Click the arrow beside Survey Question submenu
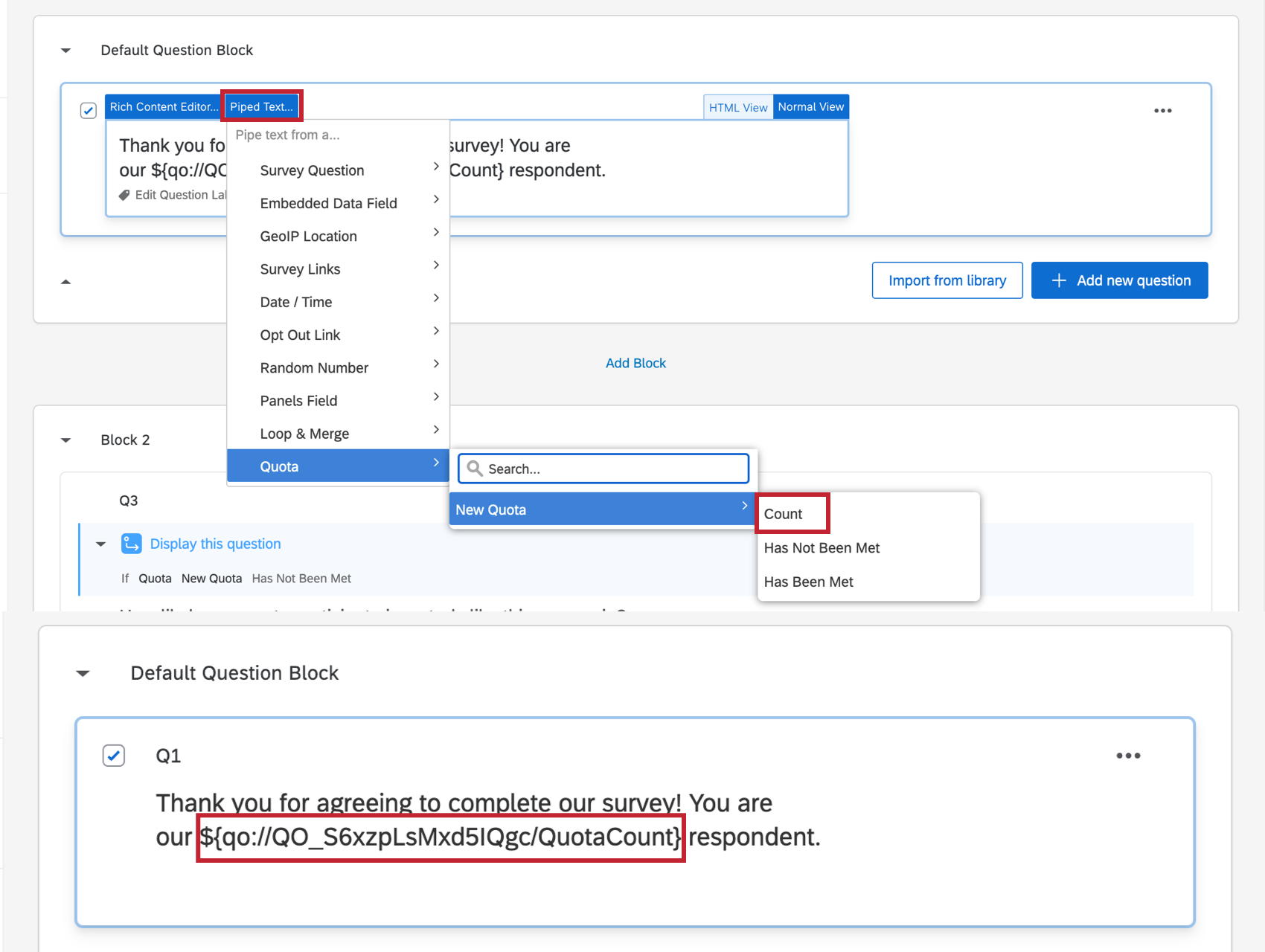Viewport: 1265px width, 952px height. [436, 167]
